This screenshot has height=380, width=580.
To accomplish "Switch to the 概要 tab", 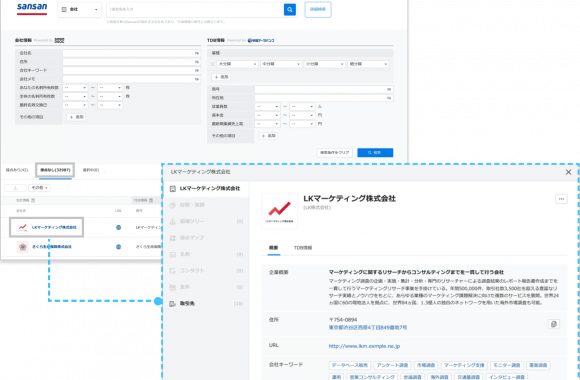I will [x=273, y=248].
